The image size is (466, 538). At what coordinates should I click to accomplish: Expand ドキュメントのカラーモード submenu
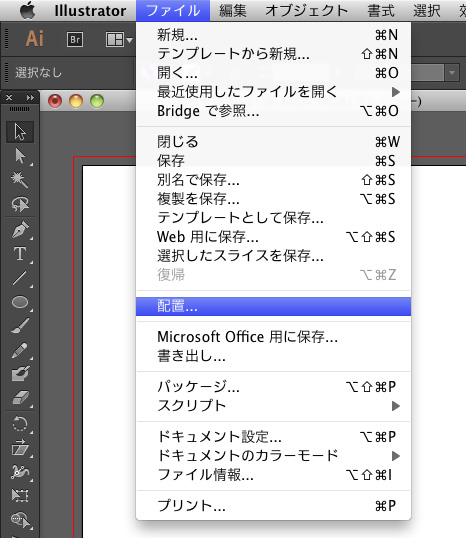pos(273,456)
